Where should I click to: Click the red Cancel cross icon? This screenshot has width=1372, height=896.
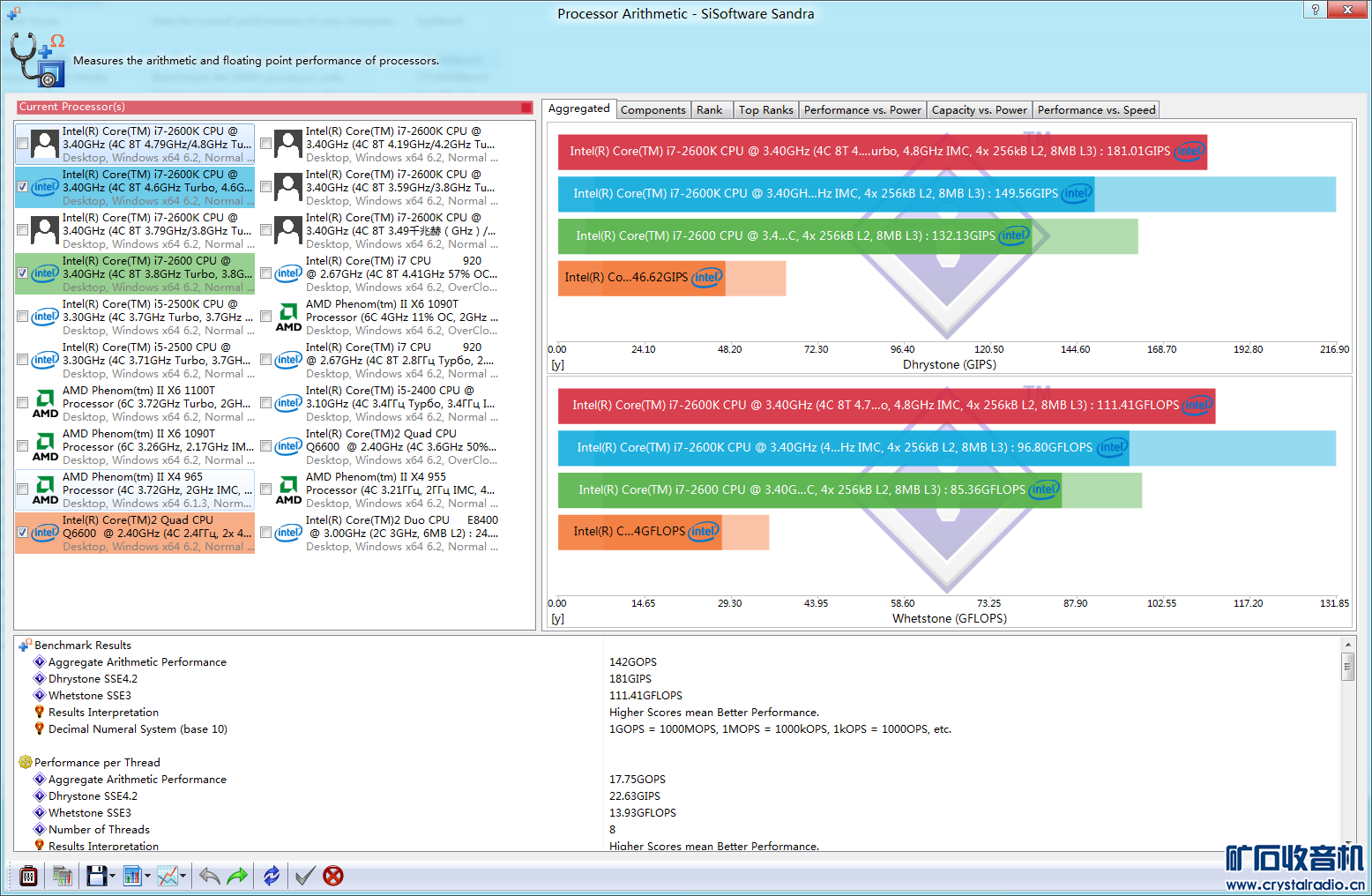pyautogui.click(x=333, y=876)
